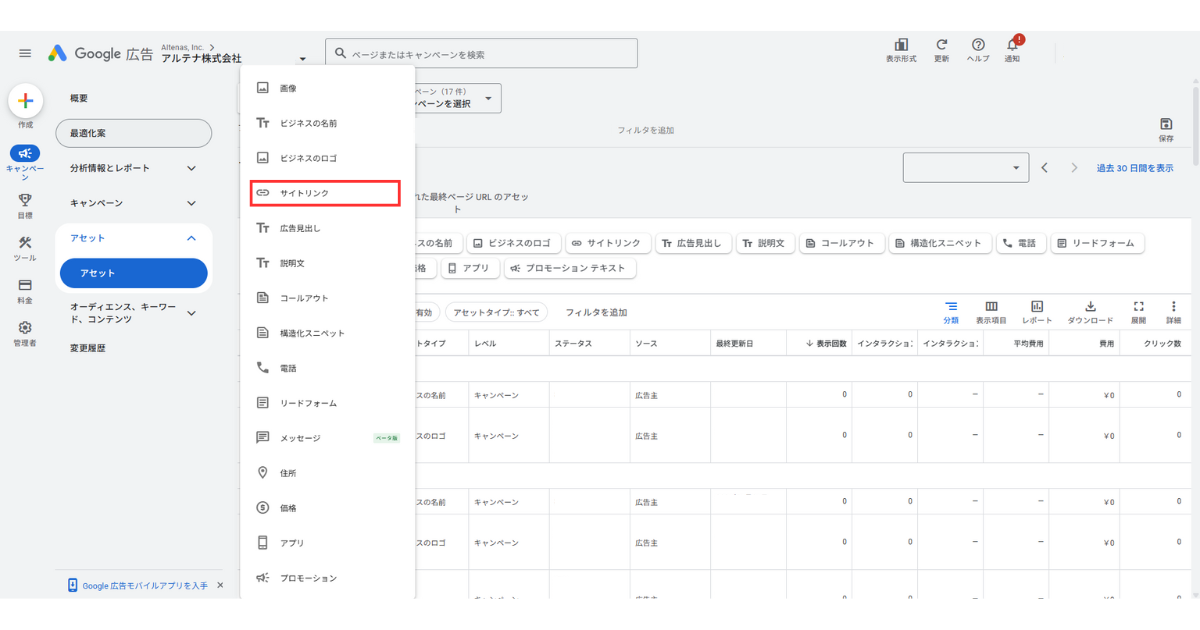Select コールアウト from asset menu
The image size is (1200, 630).
tap(328, 298)
